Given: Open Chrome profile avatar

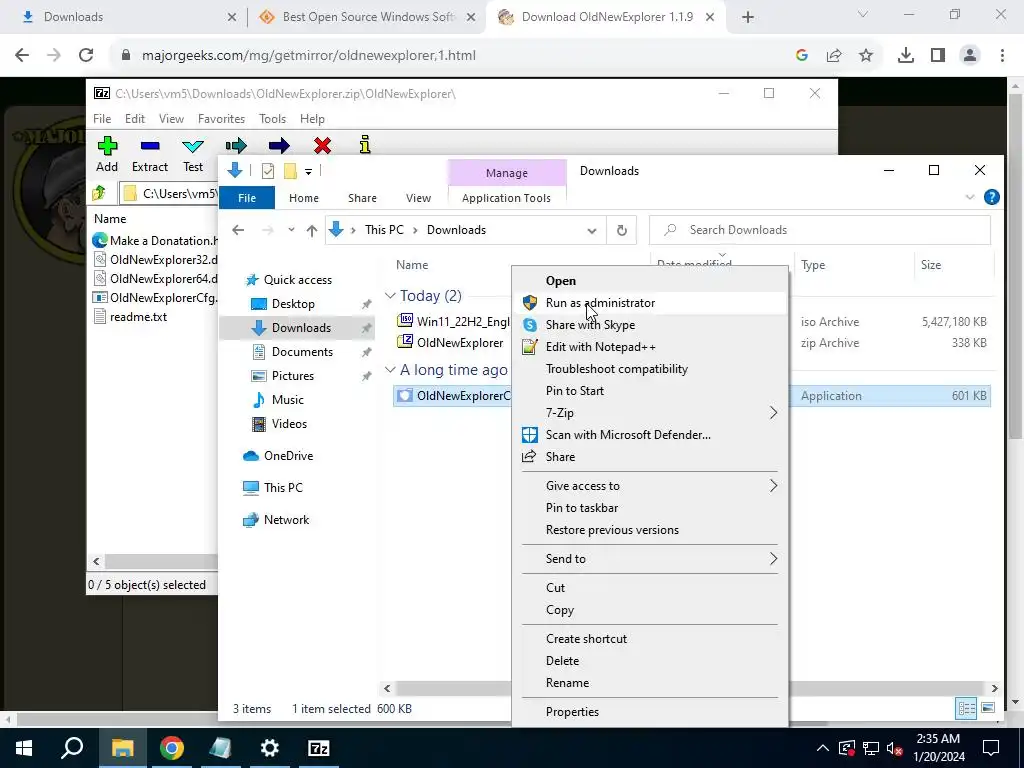Looking at the screenshot, I should click(970, 56).
